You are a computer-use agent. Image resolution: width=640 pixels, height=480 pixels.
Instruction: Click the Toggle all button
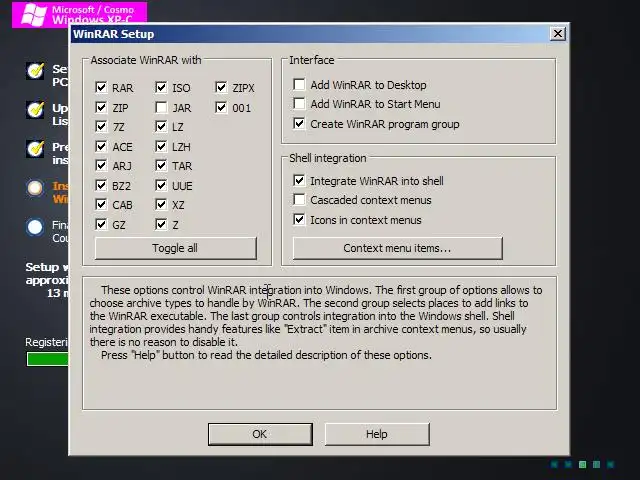click(176, 248)
